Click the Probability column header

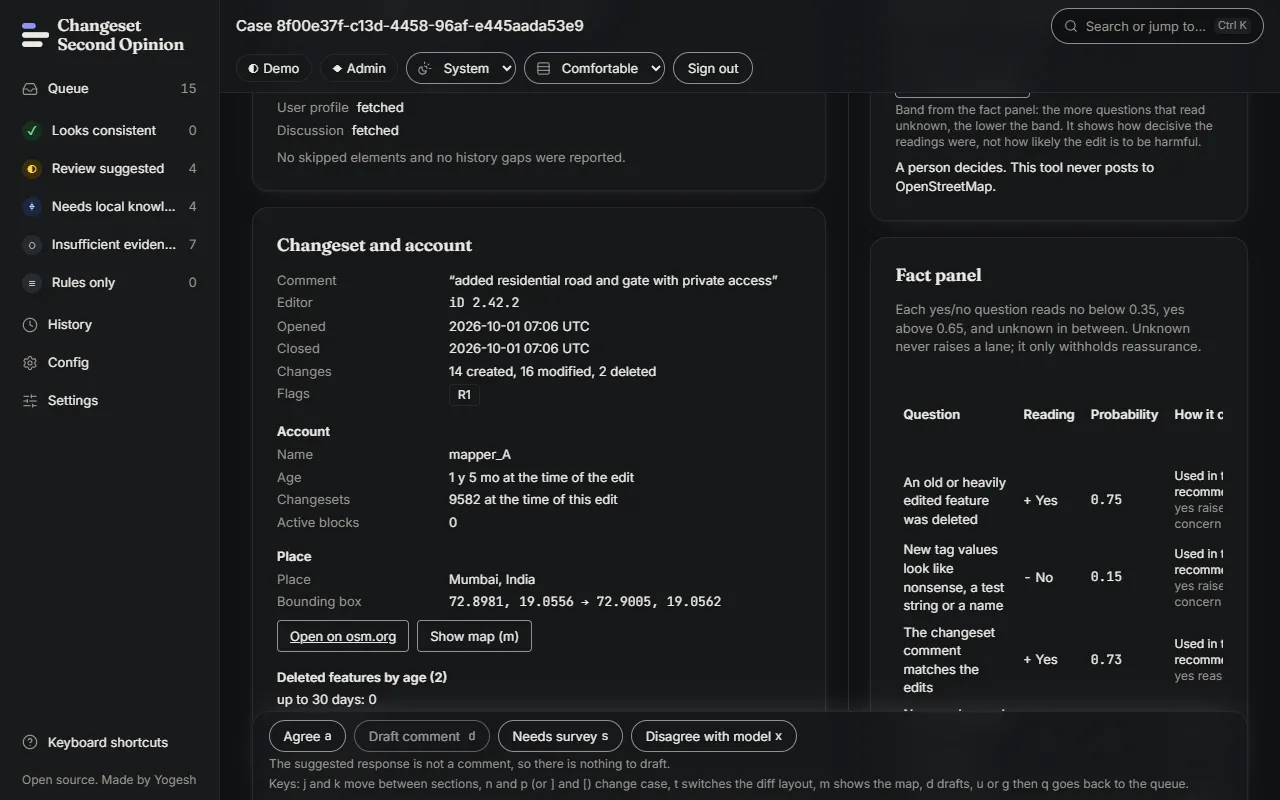point(1124,414)
